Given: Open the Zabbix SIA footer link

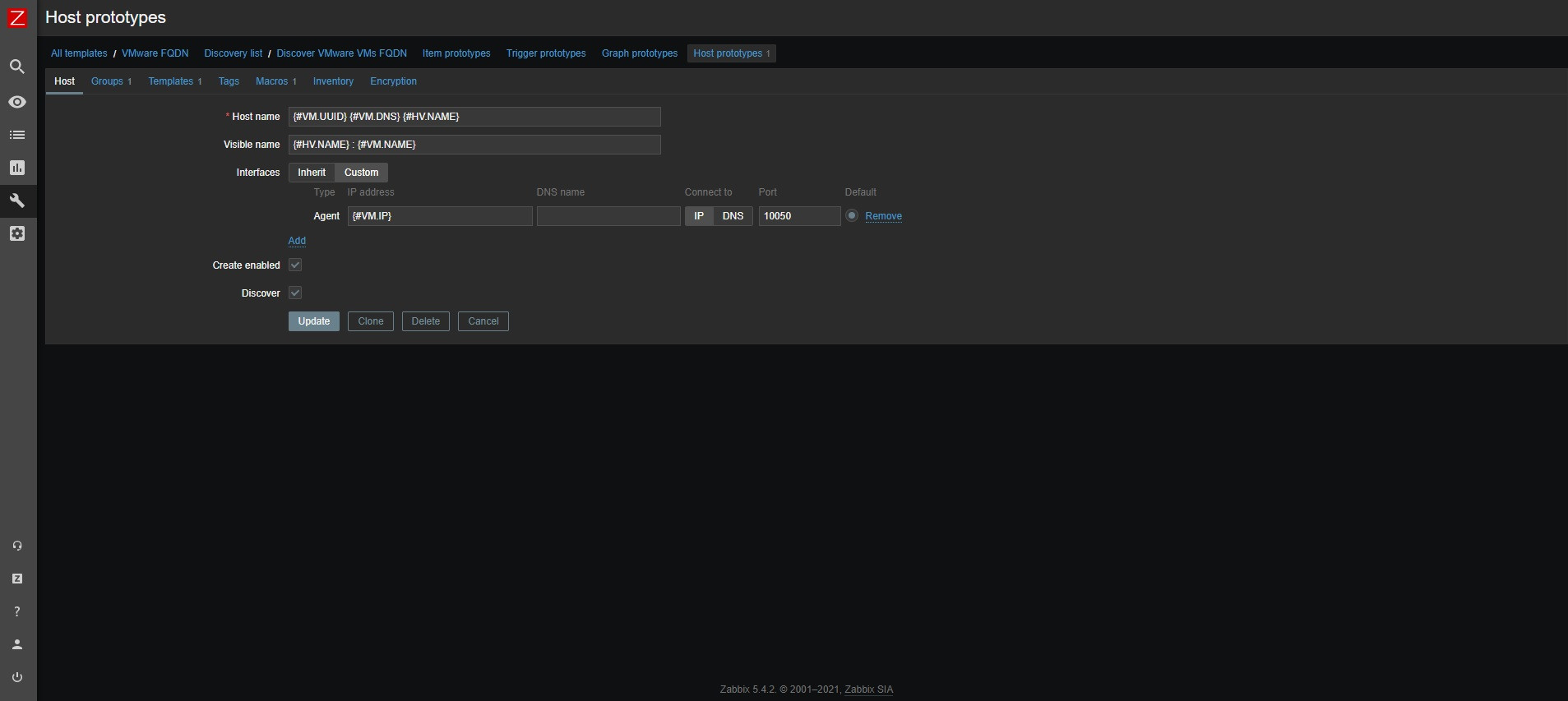Looking at the screenshot, I should pos(868,689).
